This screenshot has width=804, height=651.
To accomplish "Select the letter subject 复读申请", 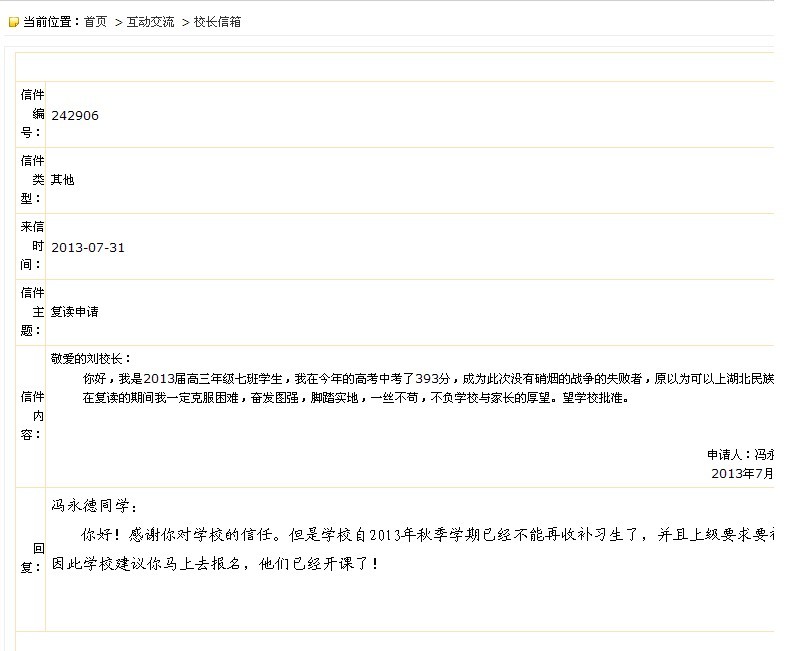I will click(75, 312).
